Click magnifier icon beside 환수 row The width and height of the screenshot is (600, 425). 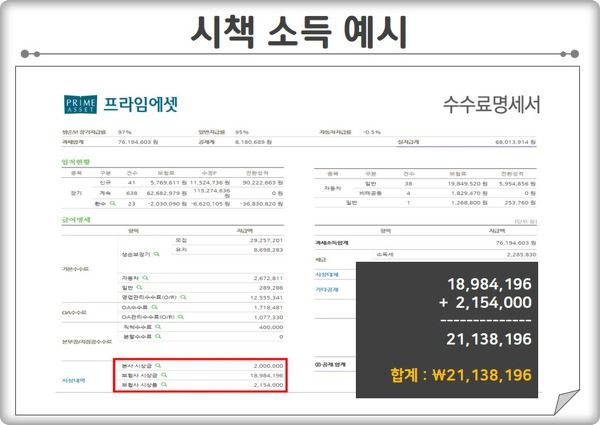coord(112,204)
